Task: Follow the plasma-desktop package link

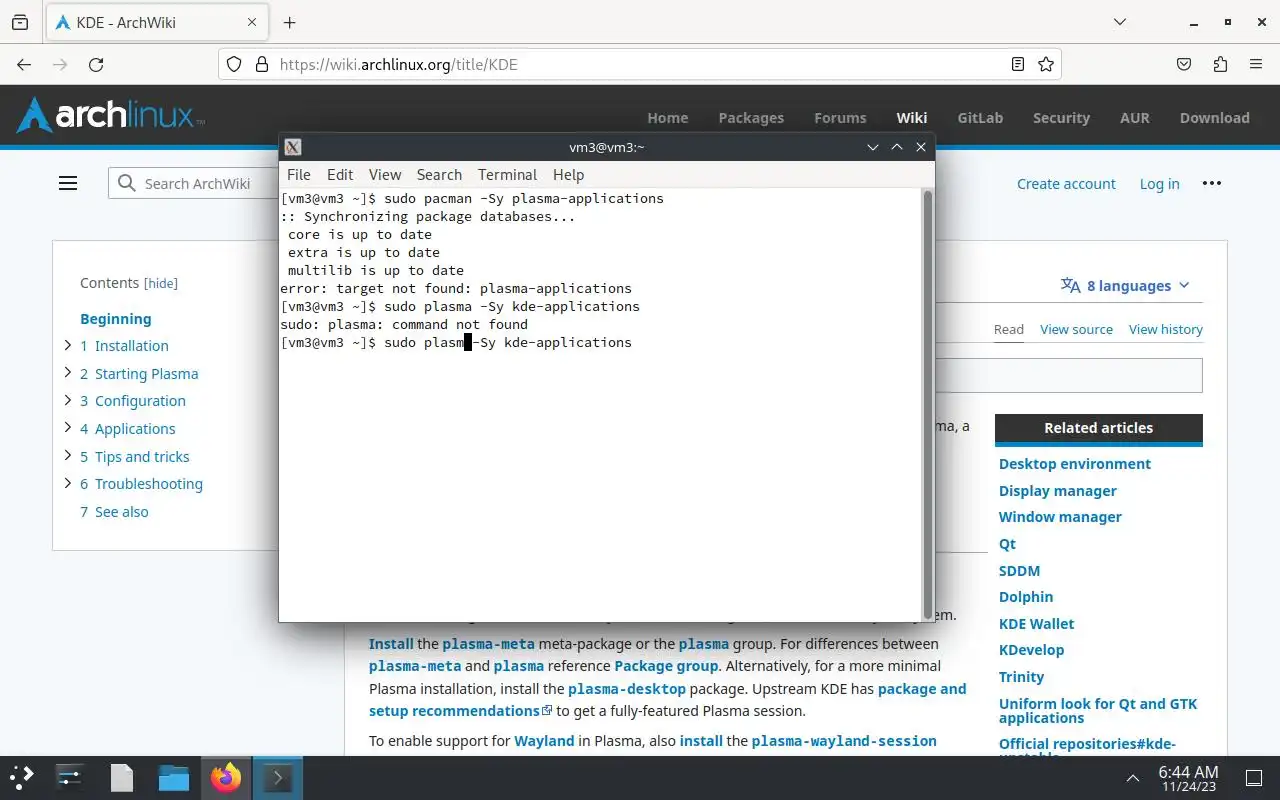Action: point(627,688)
